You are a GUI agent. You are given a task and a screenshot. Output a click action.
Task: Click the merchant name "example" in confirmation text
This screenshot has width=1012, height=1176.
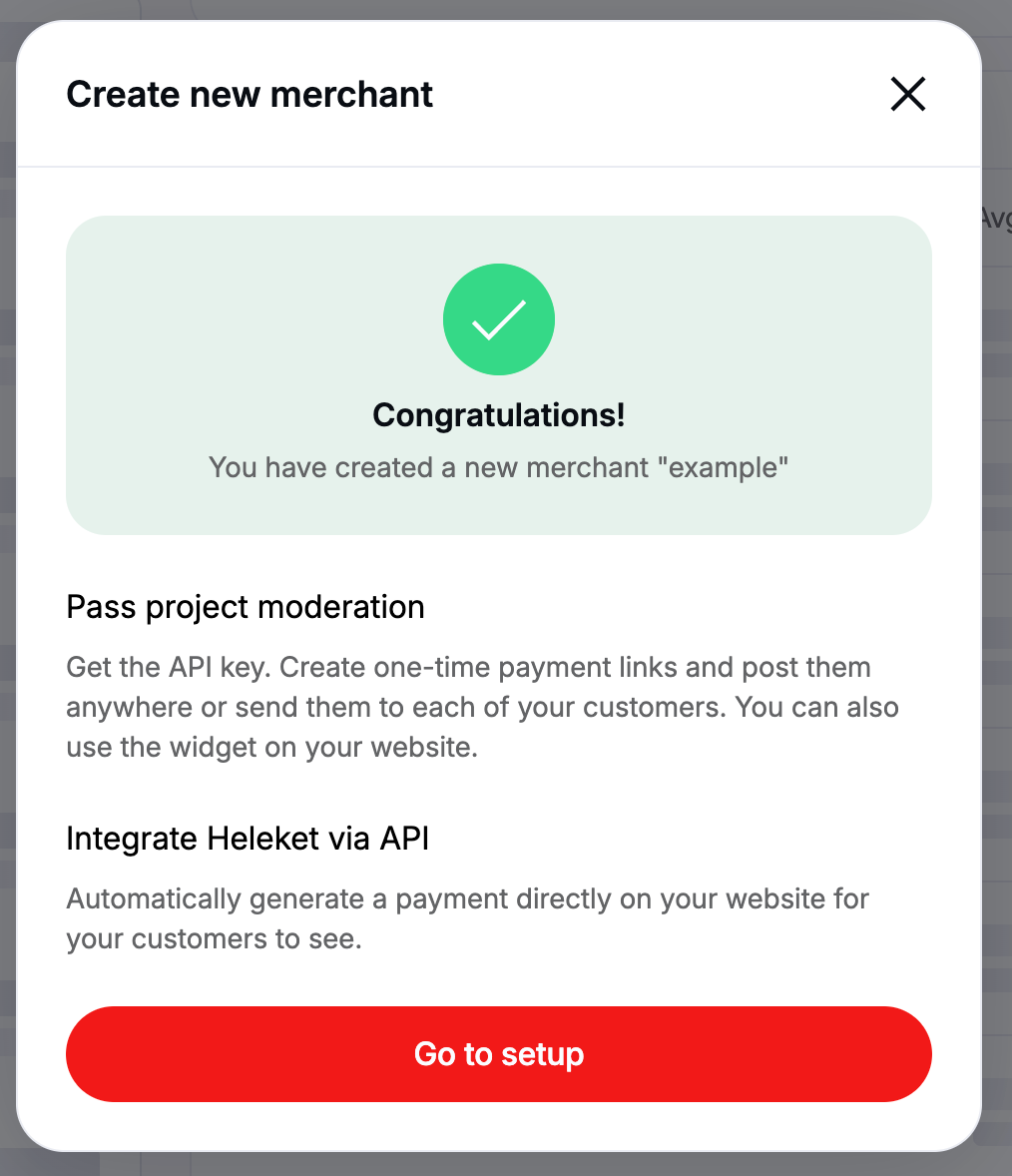(724, 467)
